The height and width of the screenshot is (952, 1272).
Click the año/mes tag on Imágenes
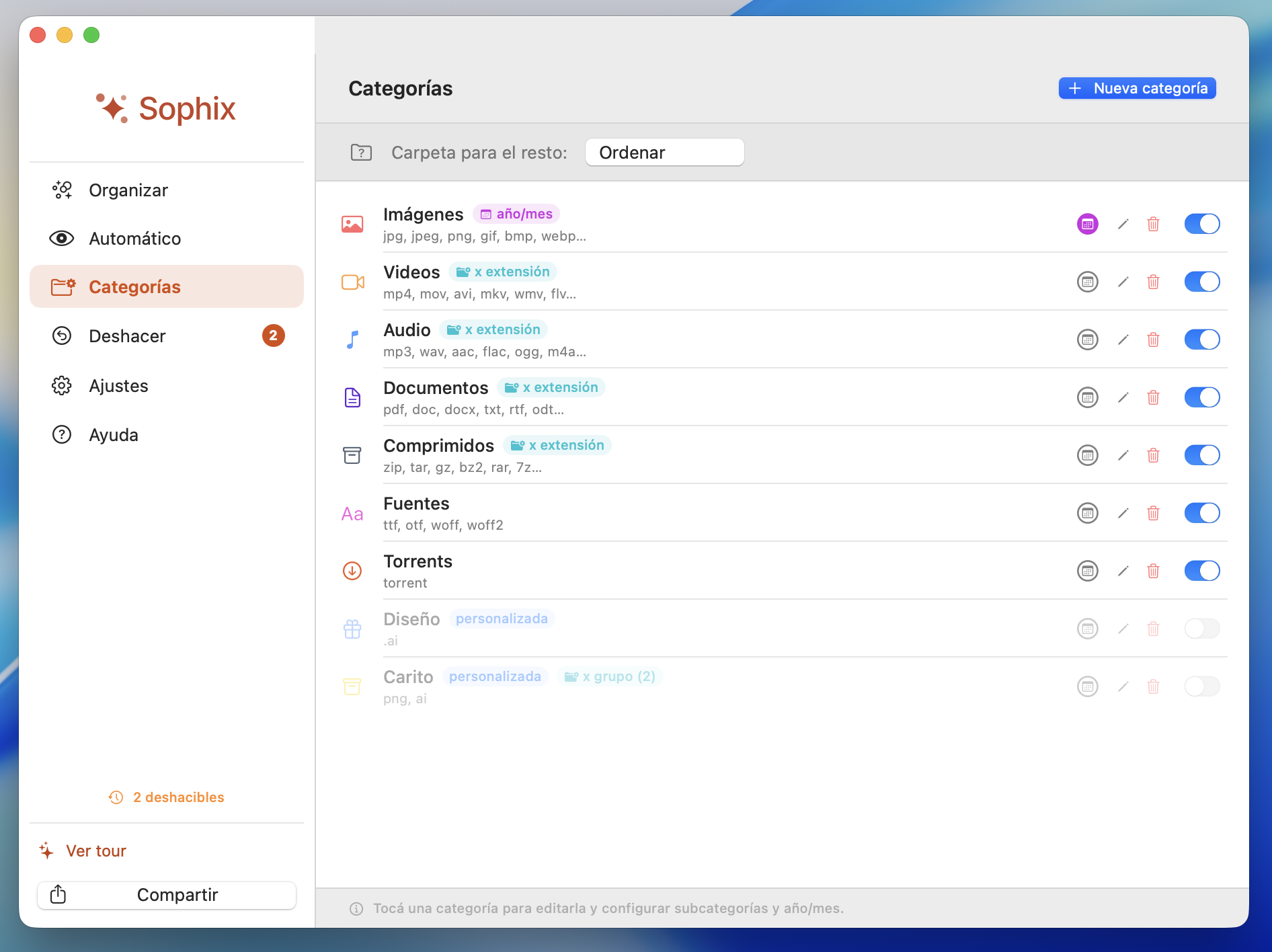point(516,214)
